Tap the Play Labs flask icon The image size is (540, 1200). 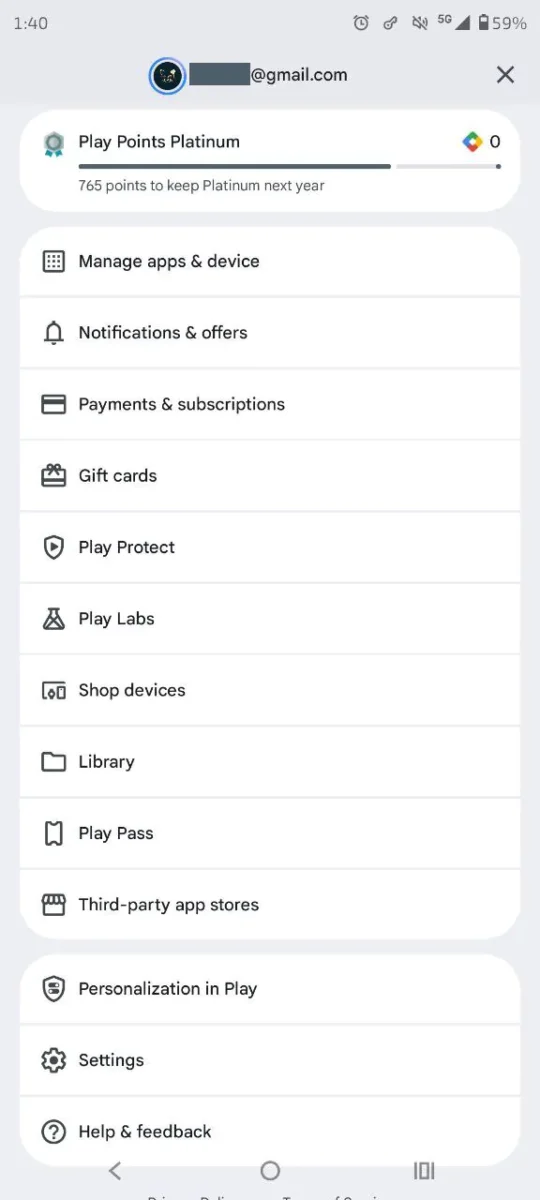[53, 618]
